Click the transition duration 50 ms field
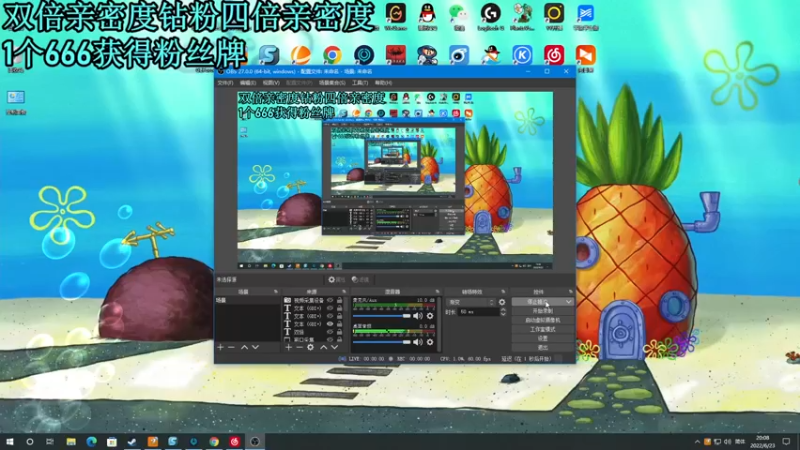Screen dimensions: 800x450 pos(479,312)
